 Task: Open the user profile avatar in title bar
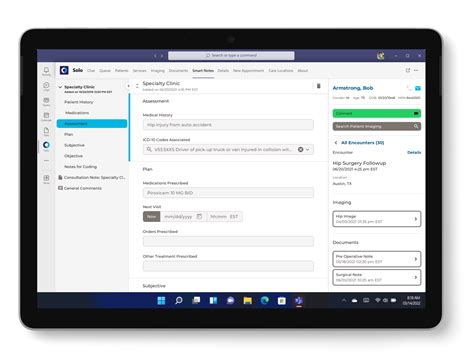click(x=381, y=56)
